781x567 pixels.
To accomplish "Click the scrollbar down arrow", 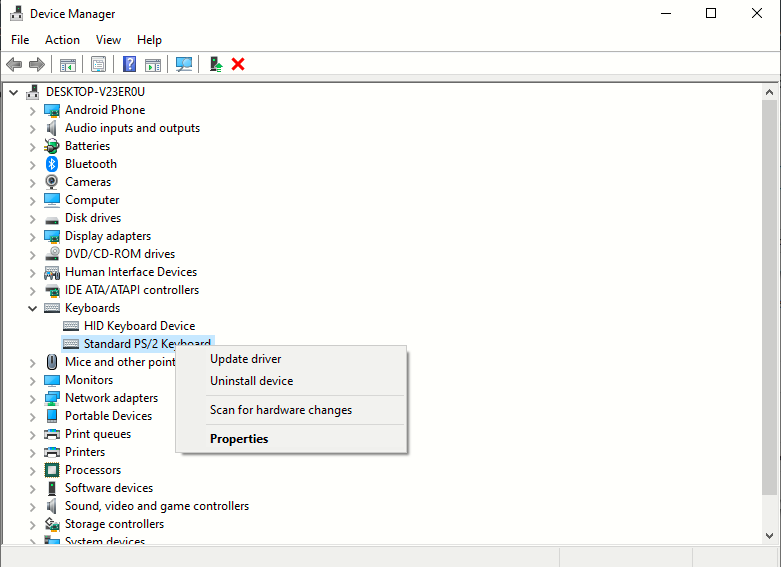I will click(x=769, y=536).
